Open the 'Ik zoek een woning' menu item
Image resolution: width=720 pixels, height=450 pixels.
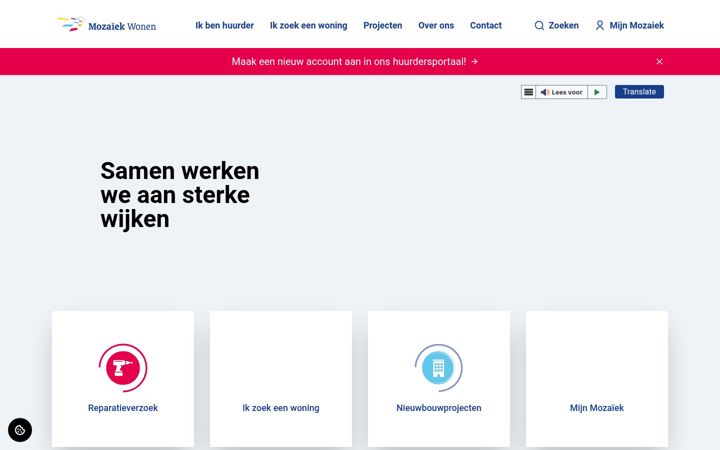click(309, 25)
